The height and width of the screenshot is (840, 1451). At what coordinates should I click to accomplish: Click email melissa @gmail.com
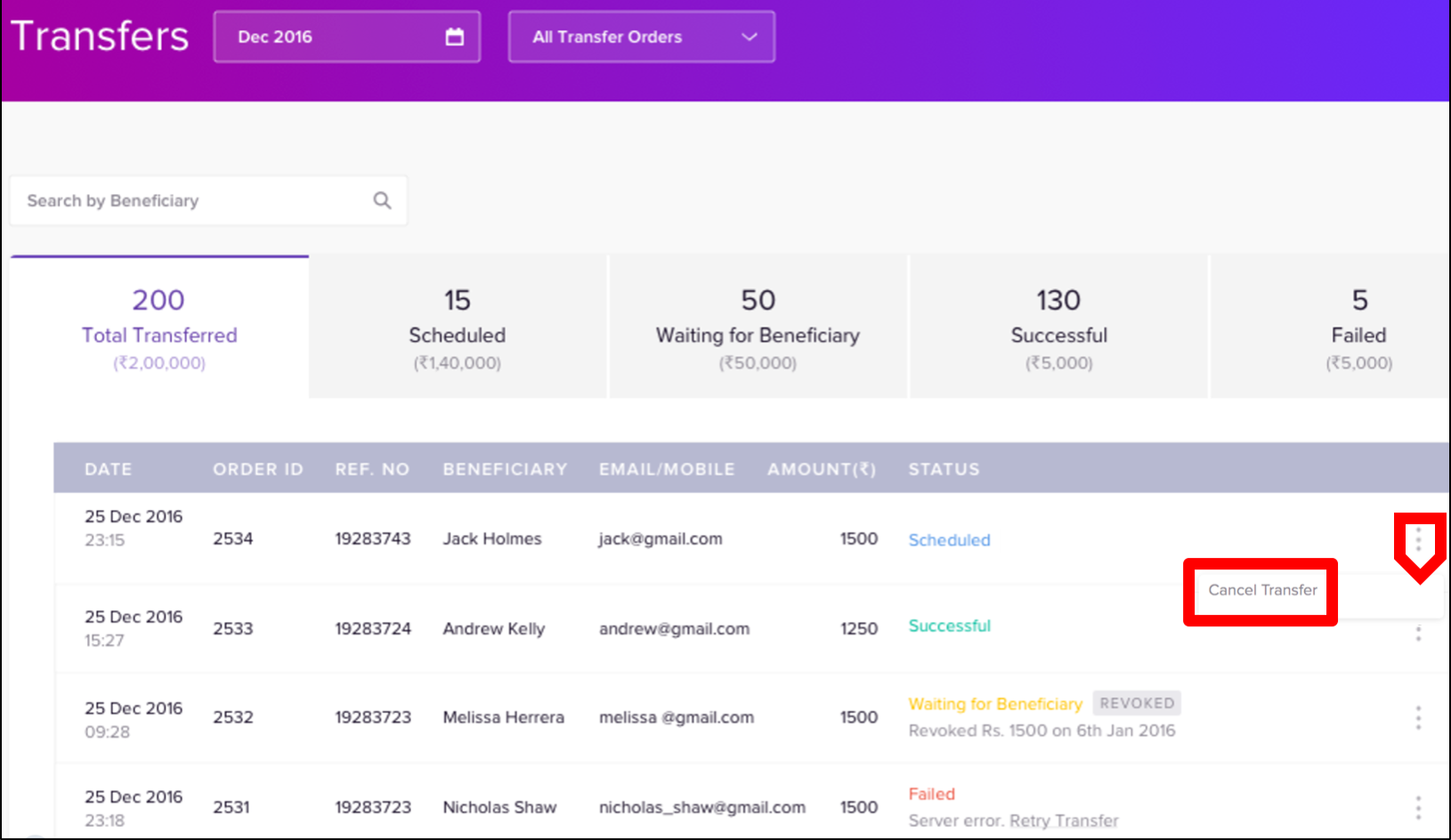677,717
